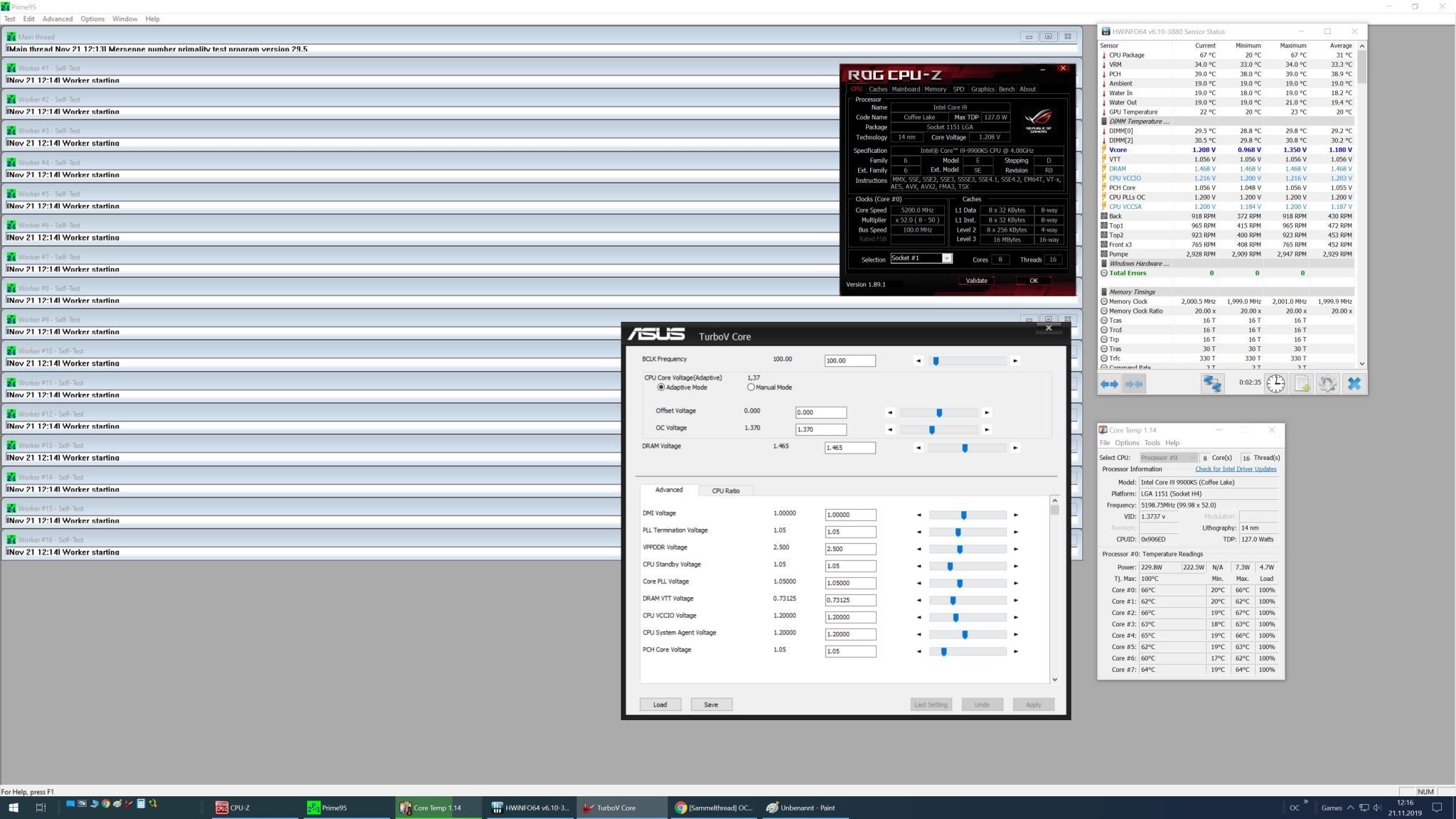This screenshot has height=819, width=1456.
Task: Select Manual Mode radio button
Action: tap(751, 387)
